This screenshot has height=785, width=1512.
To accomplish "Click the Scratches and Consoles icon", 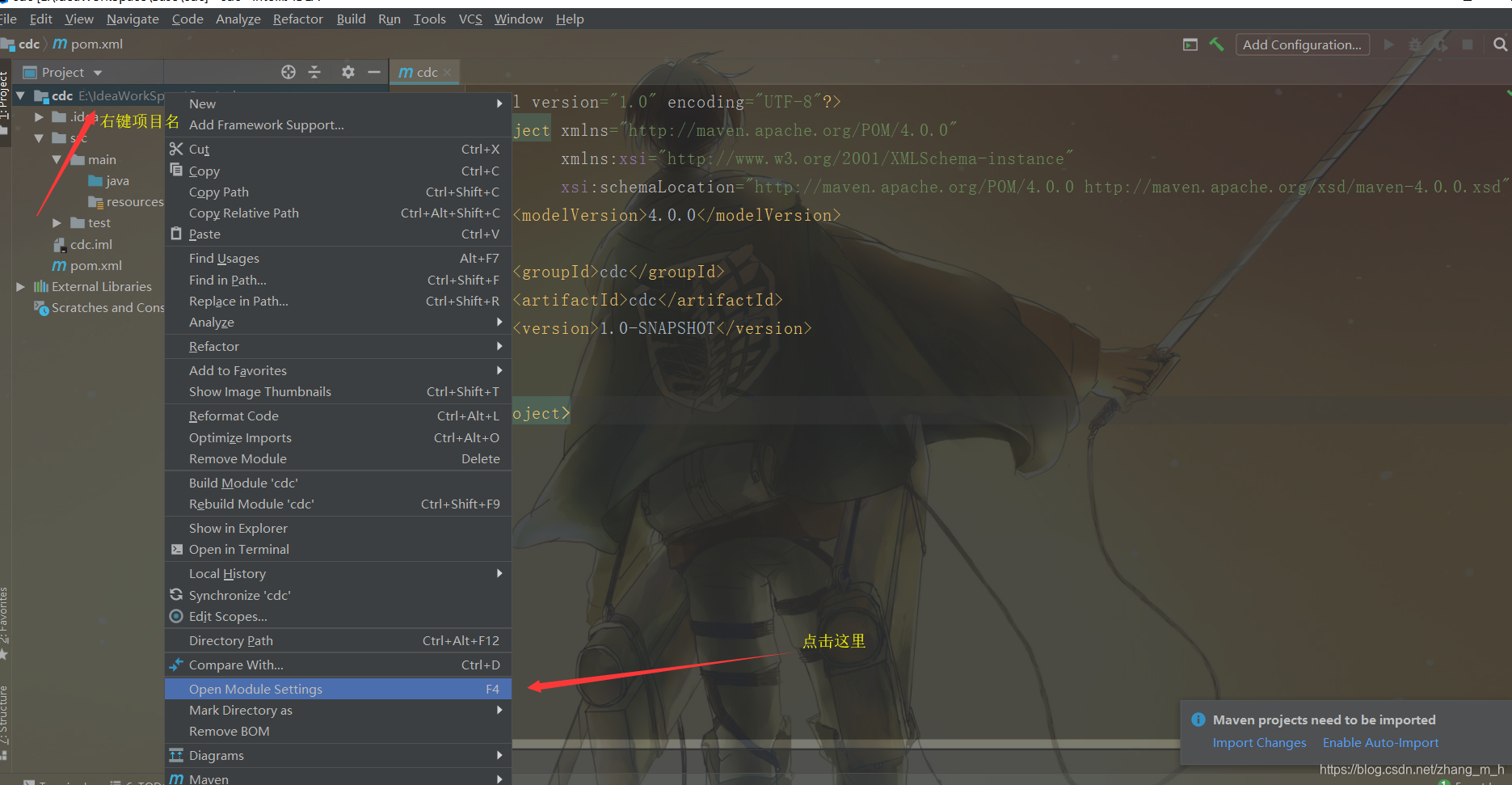I will pyautogui.click(x=40, y=308).
